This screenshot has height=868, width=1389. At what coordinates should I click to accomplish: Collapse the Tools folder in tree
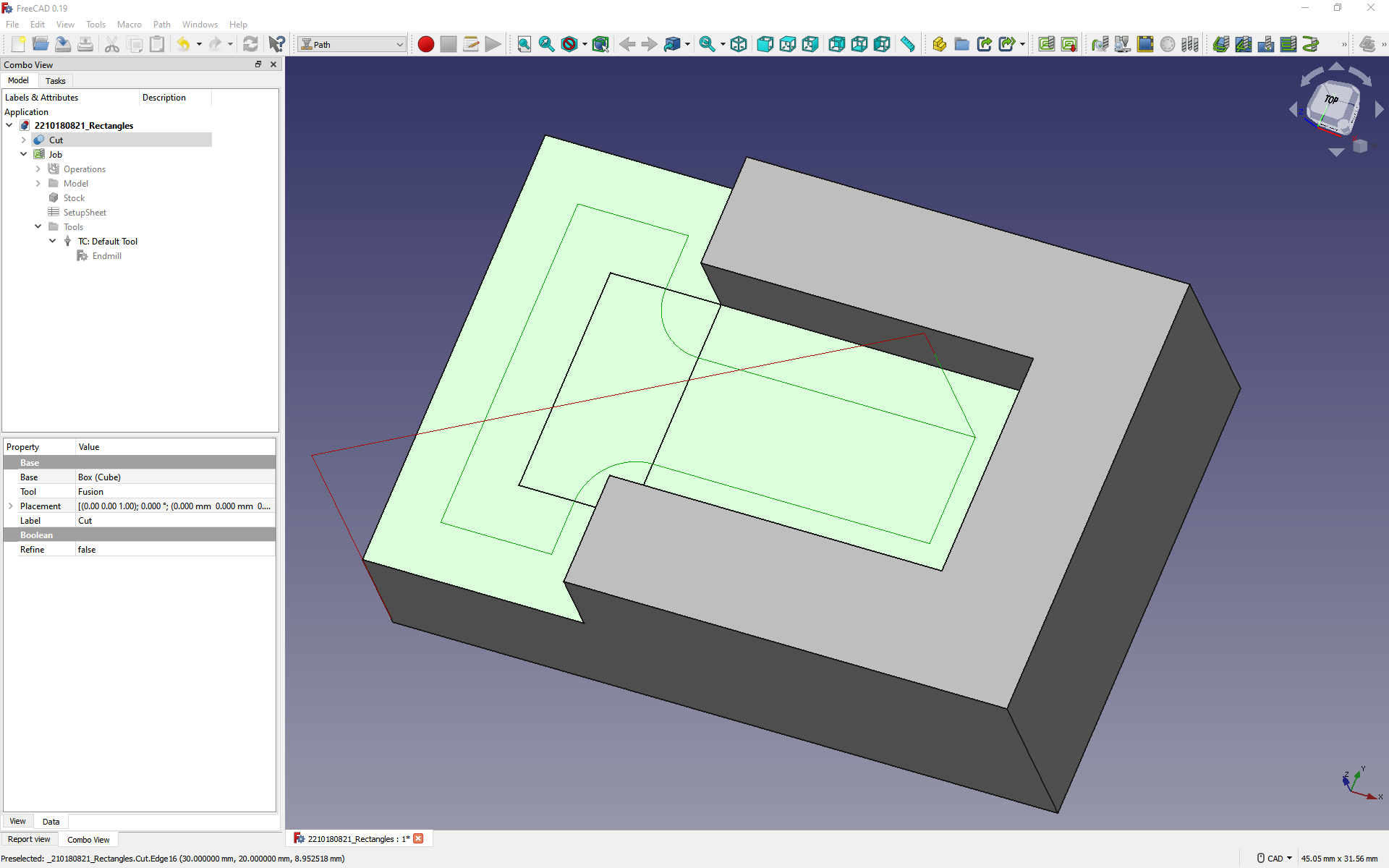(38, 226)
